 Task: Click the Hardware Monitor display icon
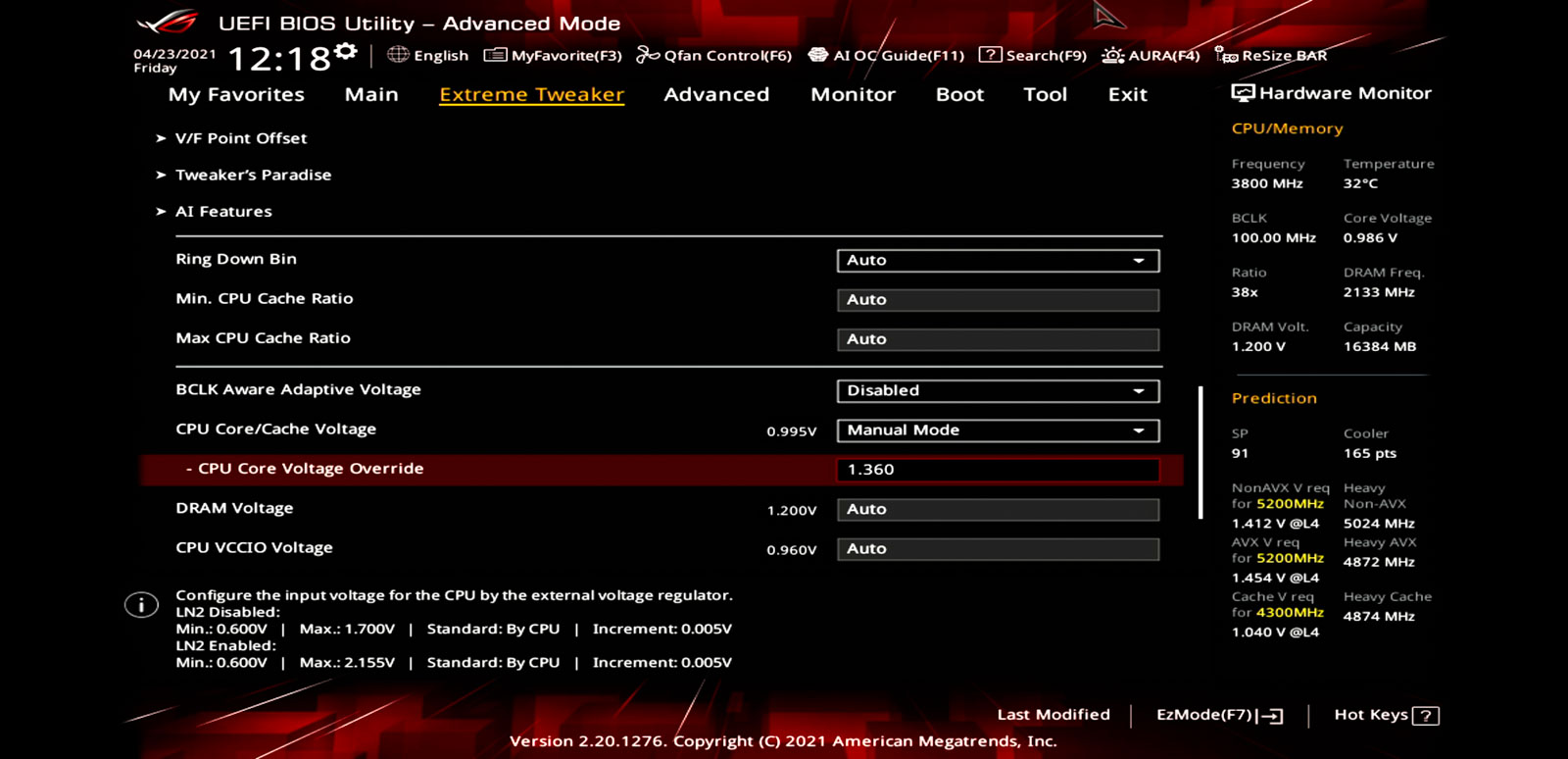pyautogui.click(x=1243, y=93)
